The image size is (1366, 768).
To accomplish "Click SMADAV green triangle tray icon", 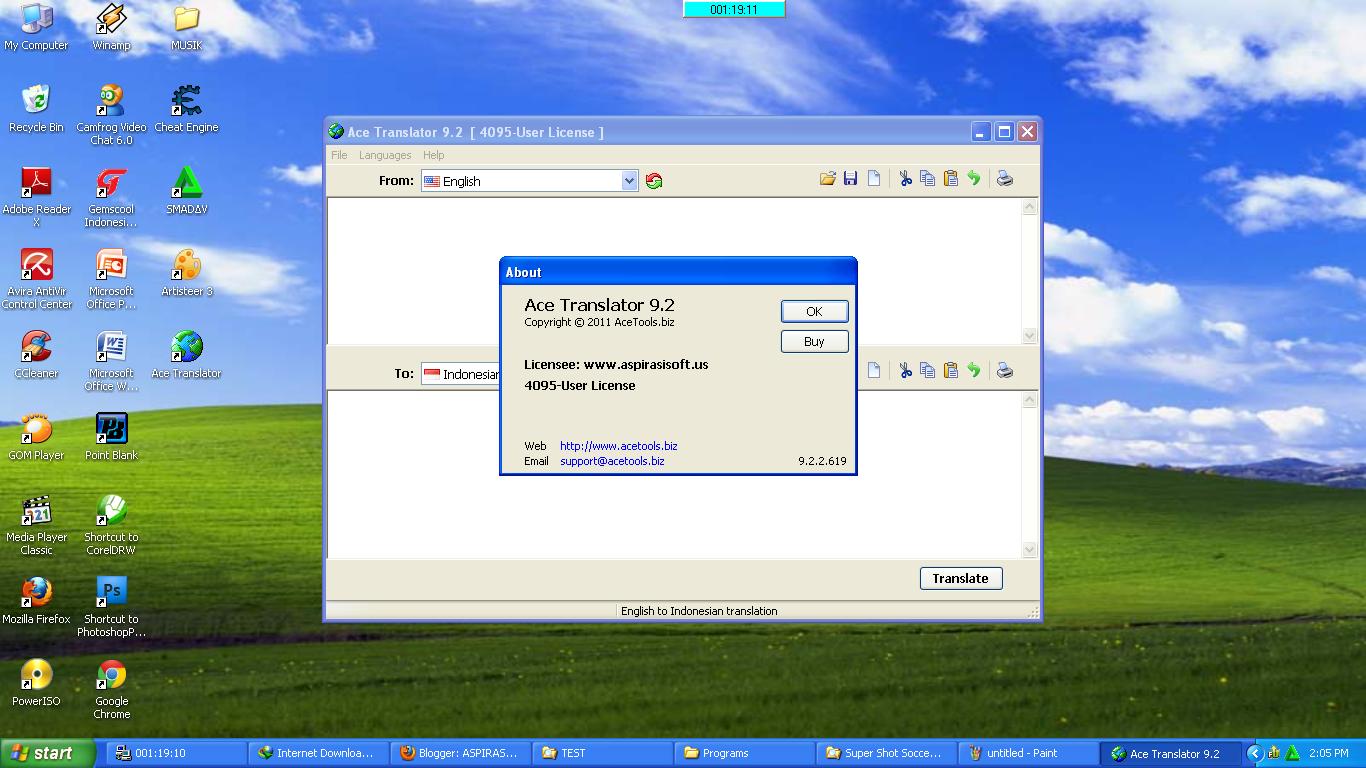I will [x=1292, y=753].
